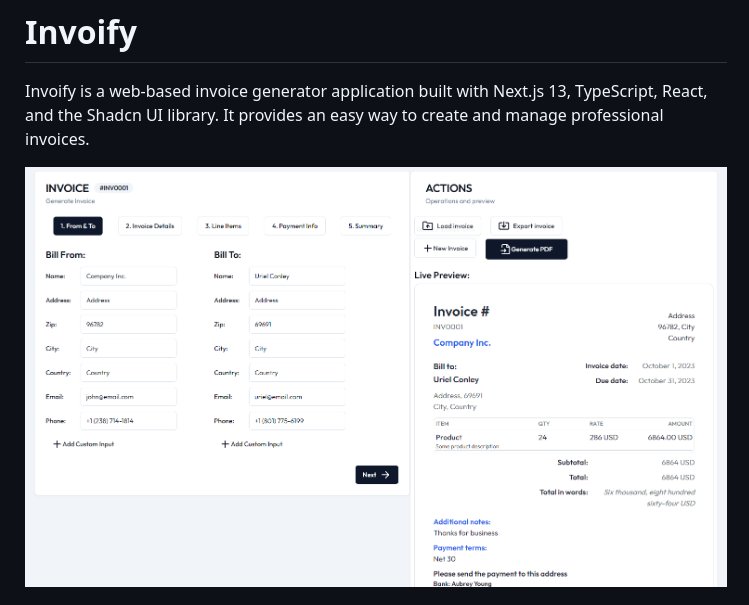The height and width of the screenshot is (605, 749).
Task: Select the 4. Payment Info tab
Action: 295,226
